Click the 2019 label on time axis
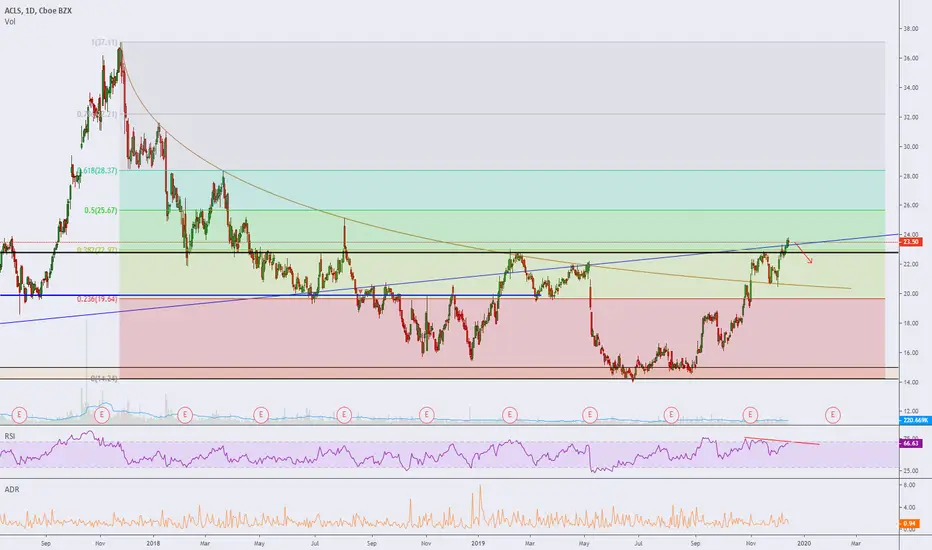This screenshot has height=550, width=932. [x=478, y=543]
